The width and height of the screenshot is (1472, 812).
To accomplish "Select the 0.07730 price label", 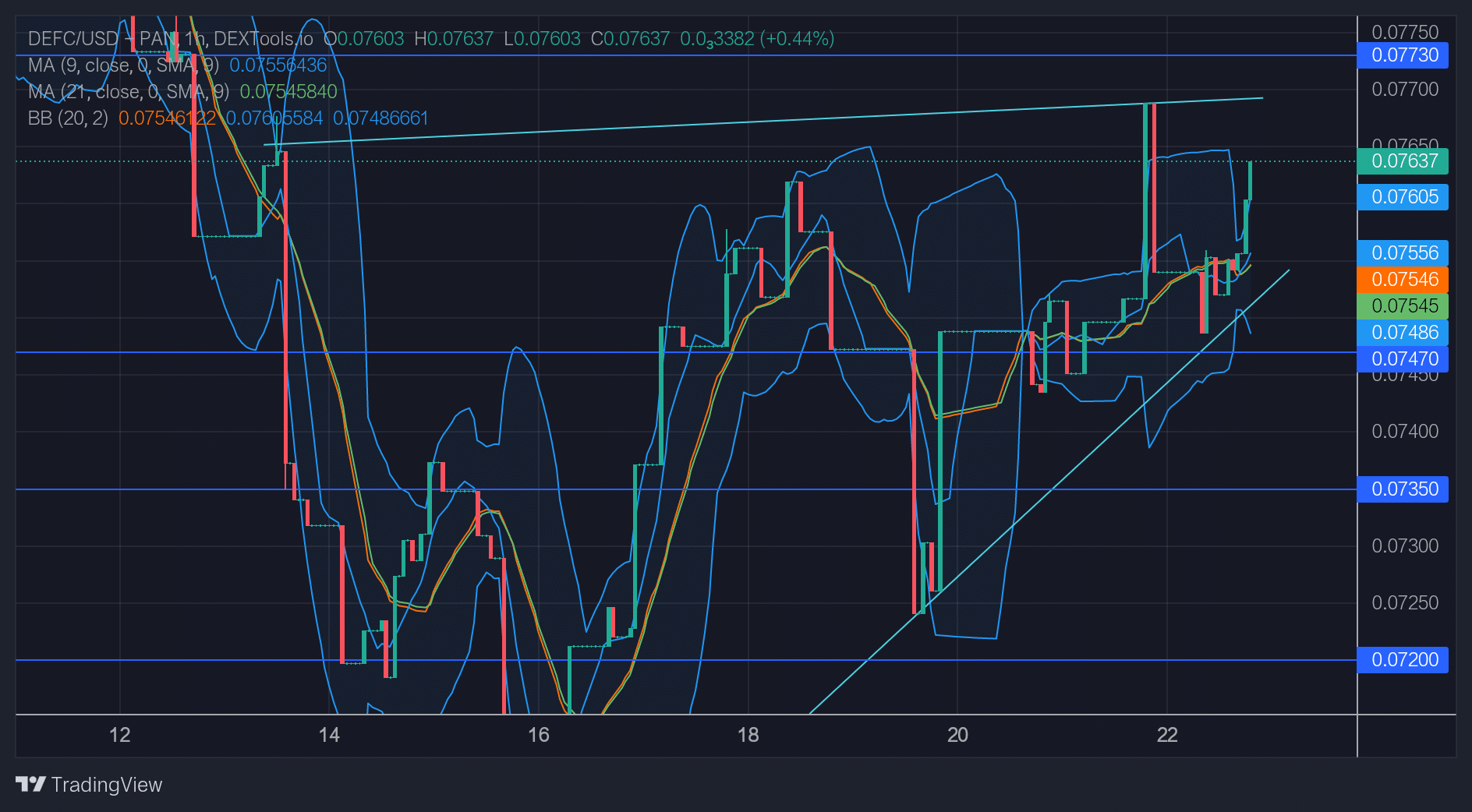I will tap(1403, 55).
